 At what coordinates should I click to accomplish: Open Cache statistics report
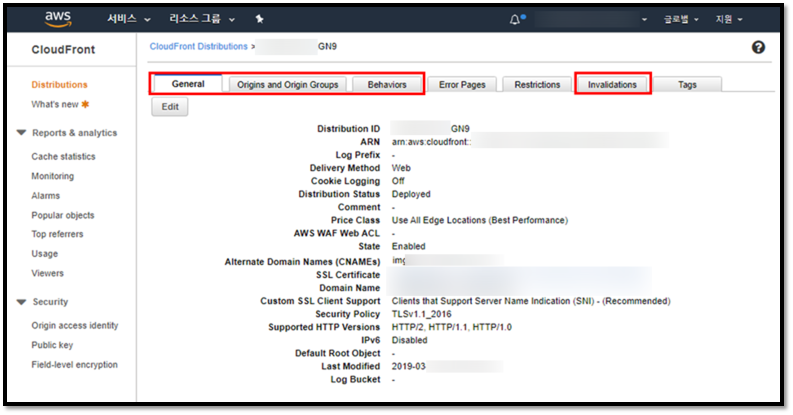point(63,156)
